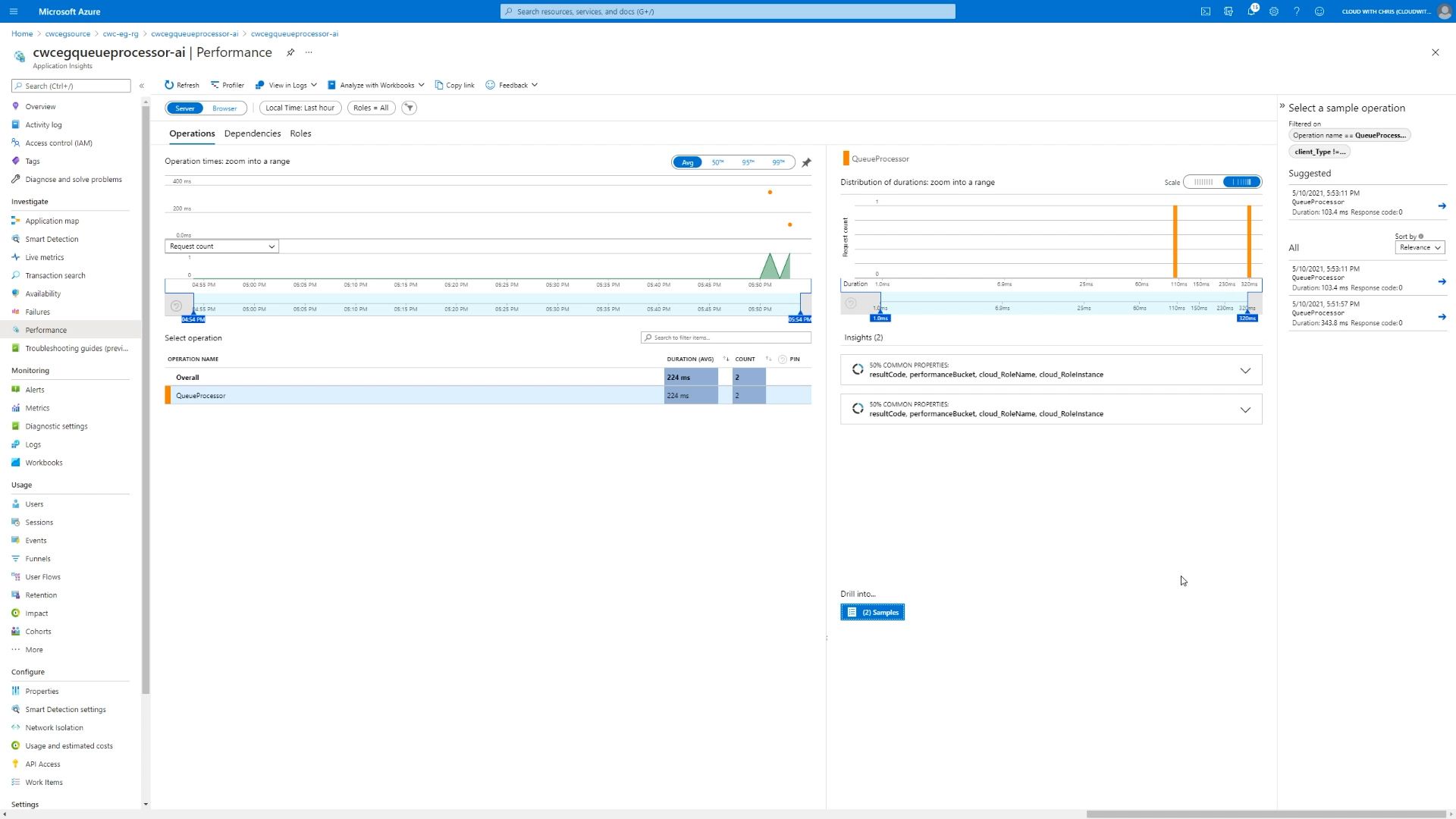Copy link to this view
This screenshot has width=1456, height=819.
pos(453,84)
